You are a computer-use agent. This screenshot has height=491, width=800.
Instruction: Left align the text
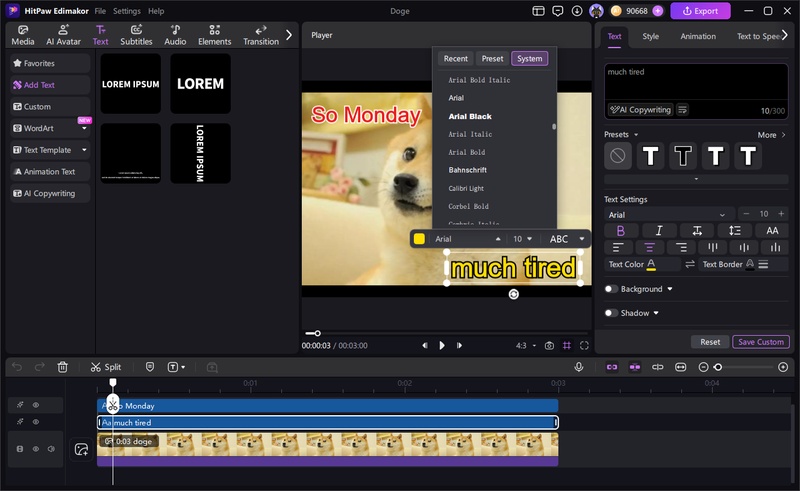pos(618,248)
